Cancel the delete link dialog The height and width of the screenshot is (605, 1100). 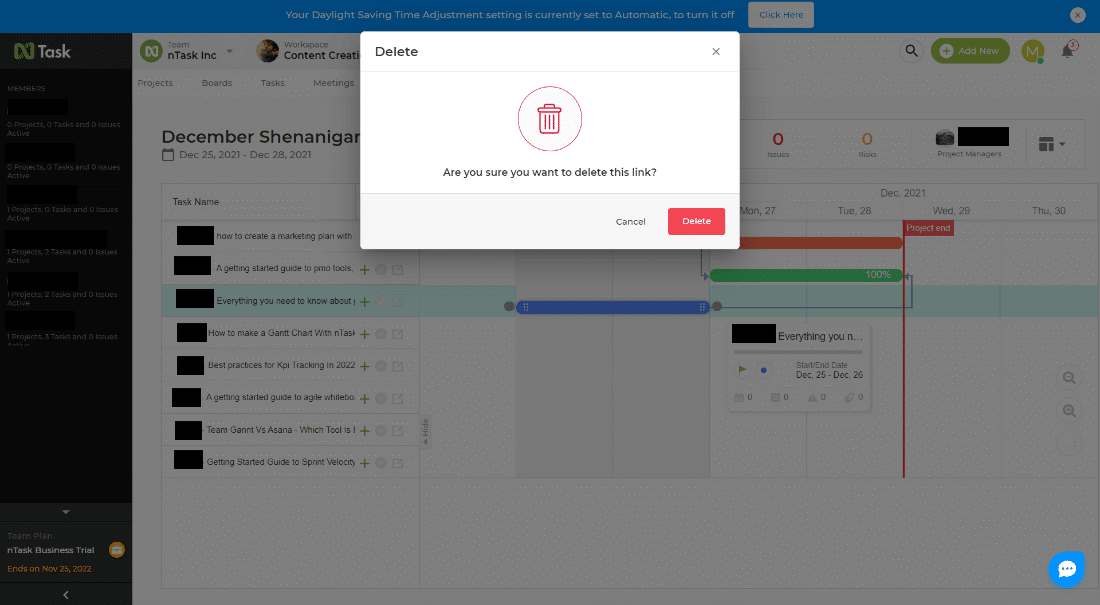point(631,221)
